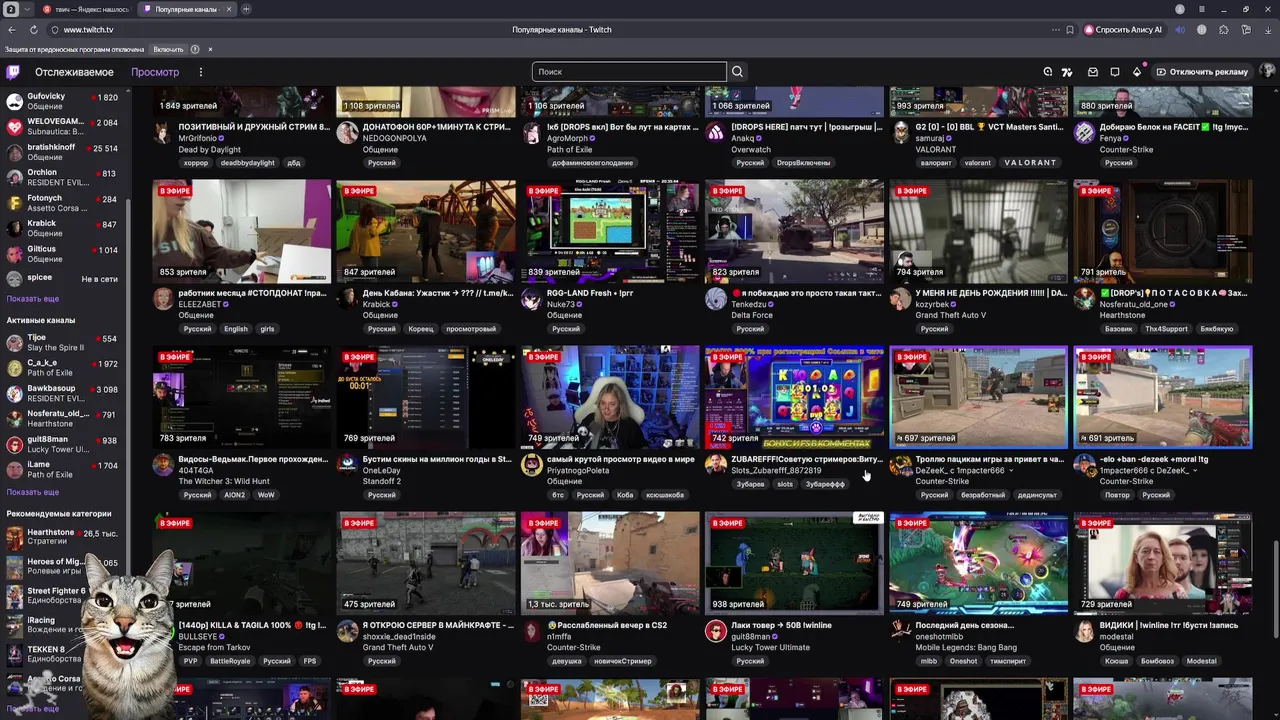Viewport: 1280px width, 720px height.
Task: Open the bits purchase icon with pink dot
Action: pyautogui.click(x=1137, y=72)
